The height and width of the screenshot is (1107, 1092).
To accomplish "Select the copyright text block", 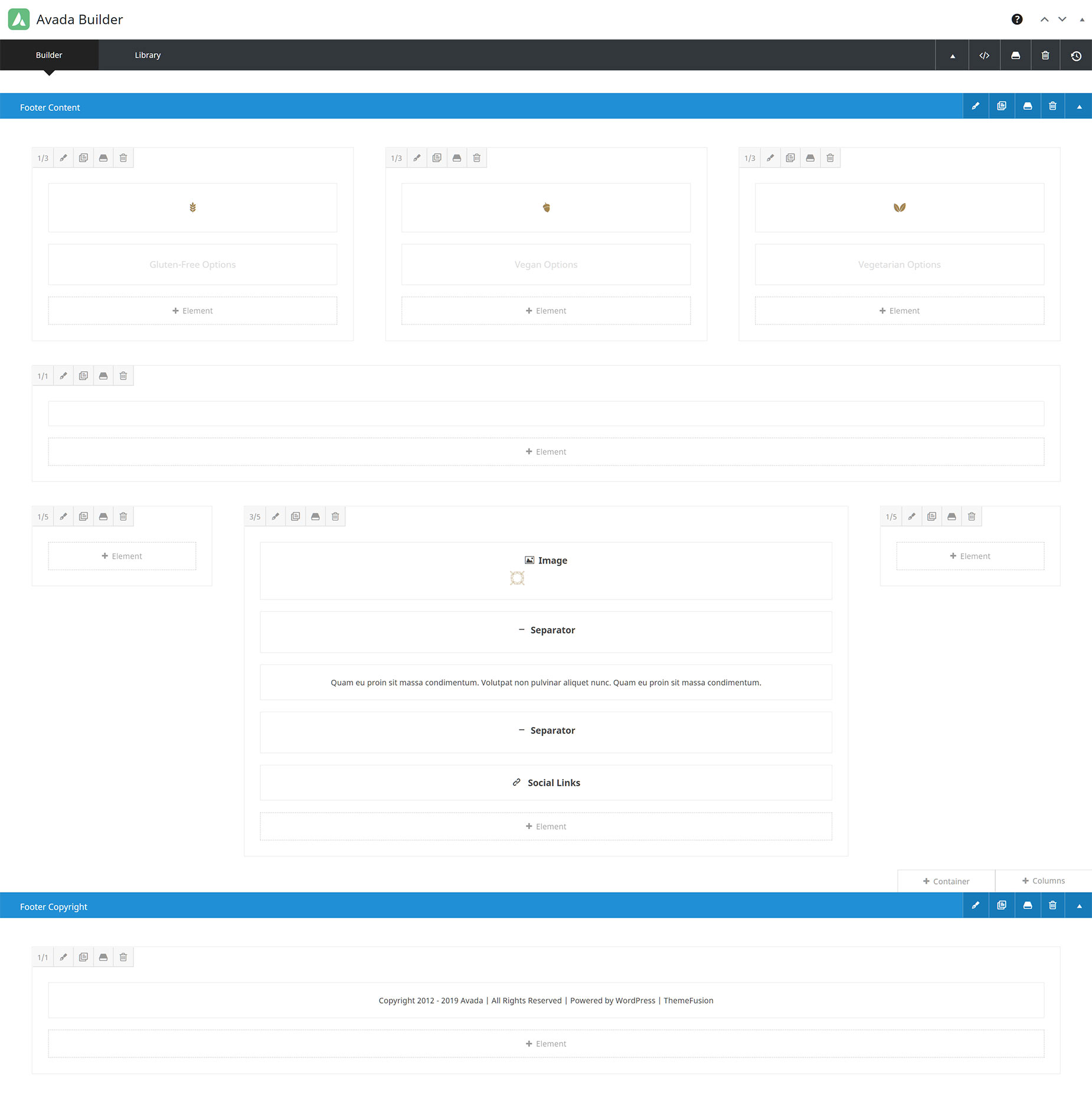I will 546,1000.
